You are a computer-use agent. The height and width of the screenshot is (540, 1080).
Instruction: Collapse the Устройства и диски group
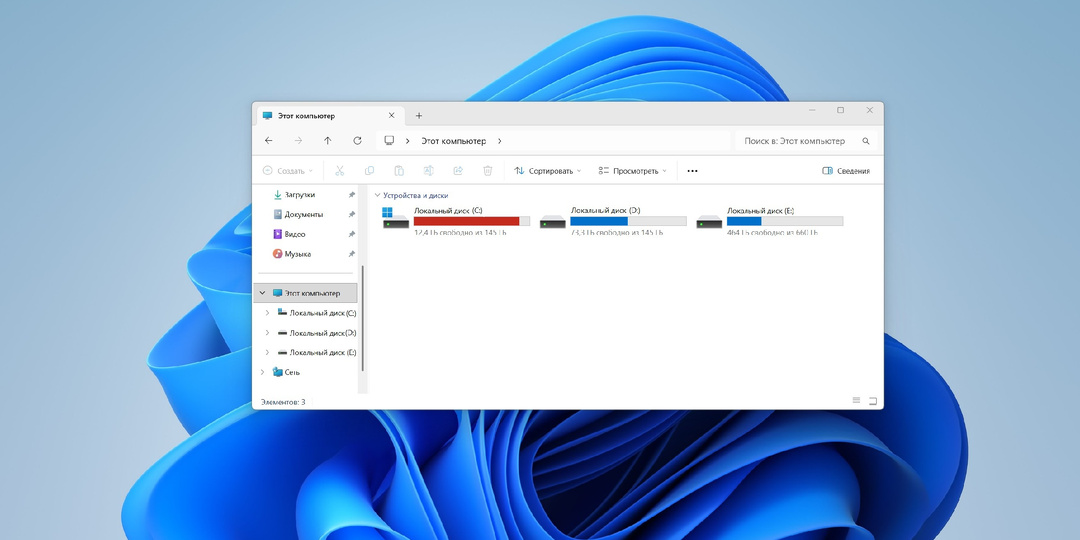(x=377, y=196)
